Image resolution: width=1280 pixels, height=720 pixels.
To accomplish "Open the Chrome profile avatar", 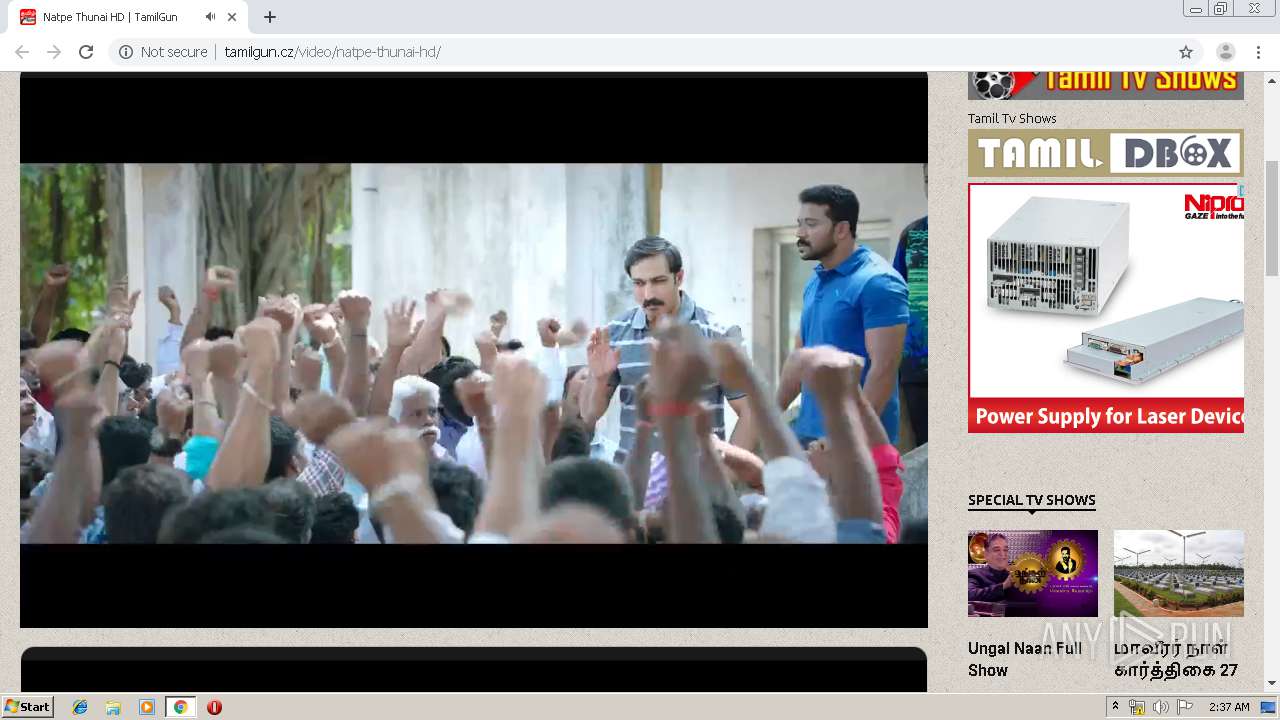I will [1226, 52].
